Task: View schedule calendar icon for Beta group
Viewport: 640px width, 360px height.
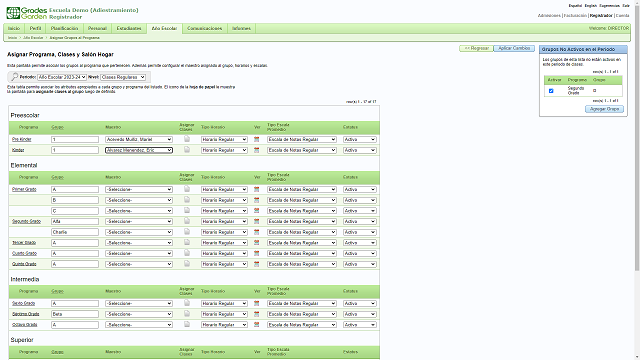Action: coord(256,314)
